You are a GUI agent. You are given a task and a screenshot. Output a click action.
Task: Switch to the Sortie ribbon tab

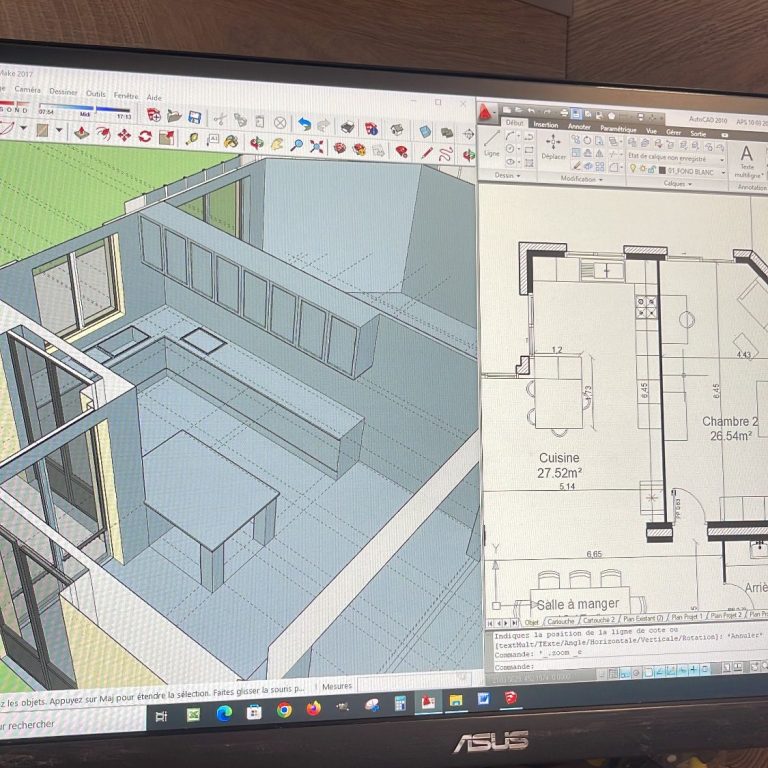(698, 133)
